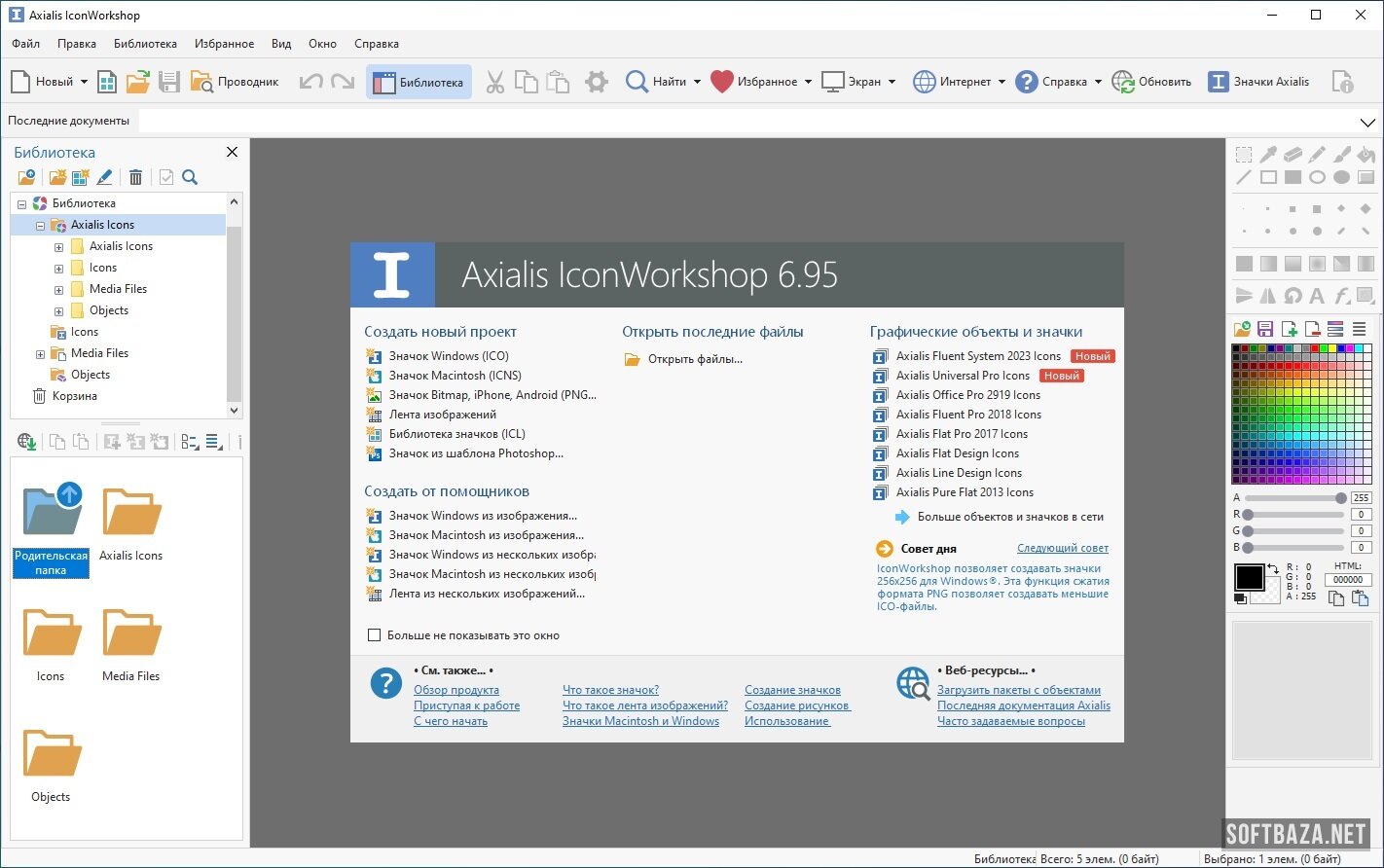Image resolution: width=1384 pixels, height=868 pixels.
Task: Click the 'Следующий совет' link
Action: coord(1062,548)
